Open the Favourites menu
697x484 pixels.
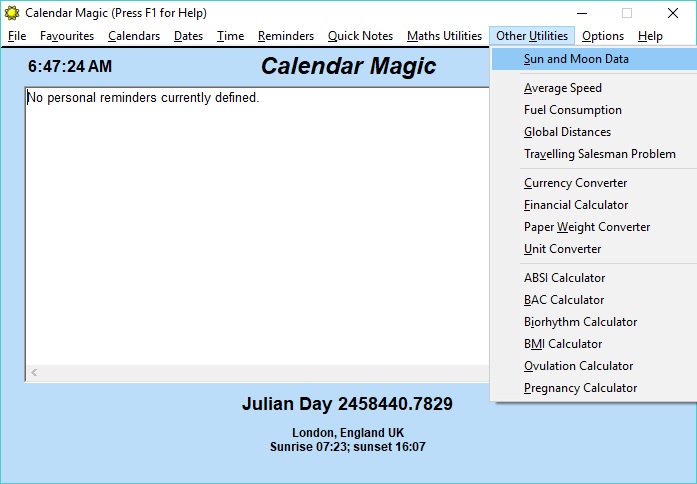pos(67,36)
